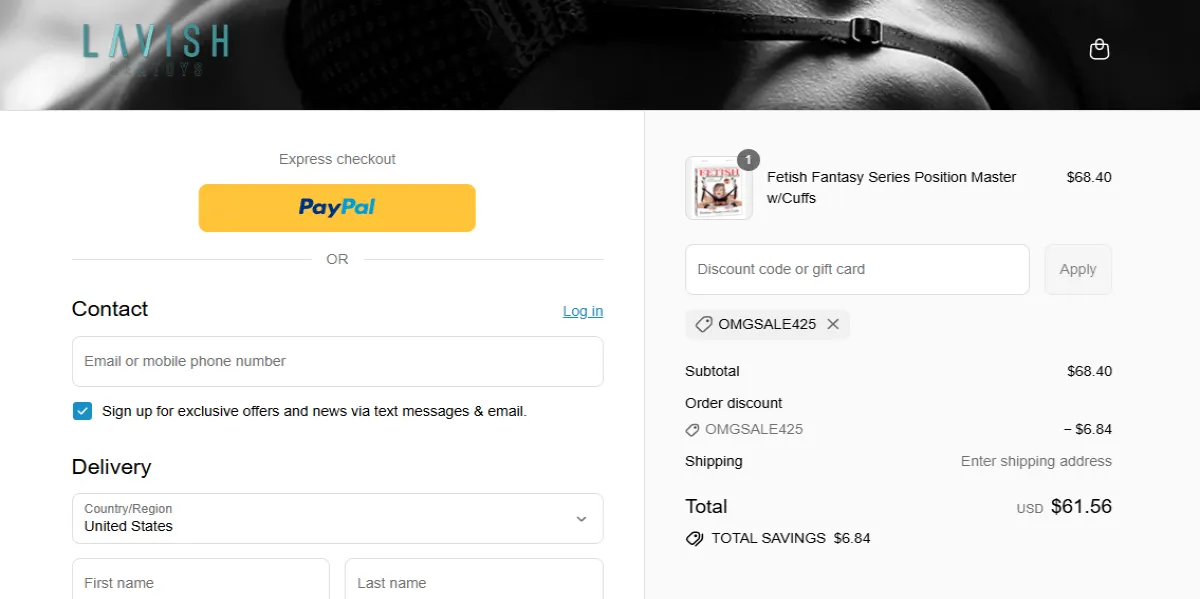Click the tag icon under Order discount
Image resolution: width=1200 pixels, height=599 pixels.
[692, 429]
